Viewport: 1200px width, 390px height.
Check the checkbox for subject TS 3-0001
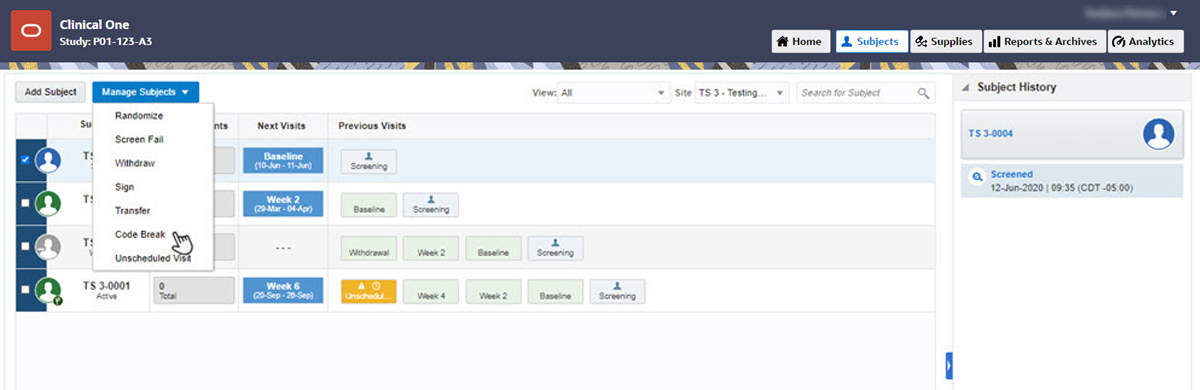25,289
